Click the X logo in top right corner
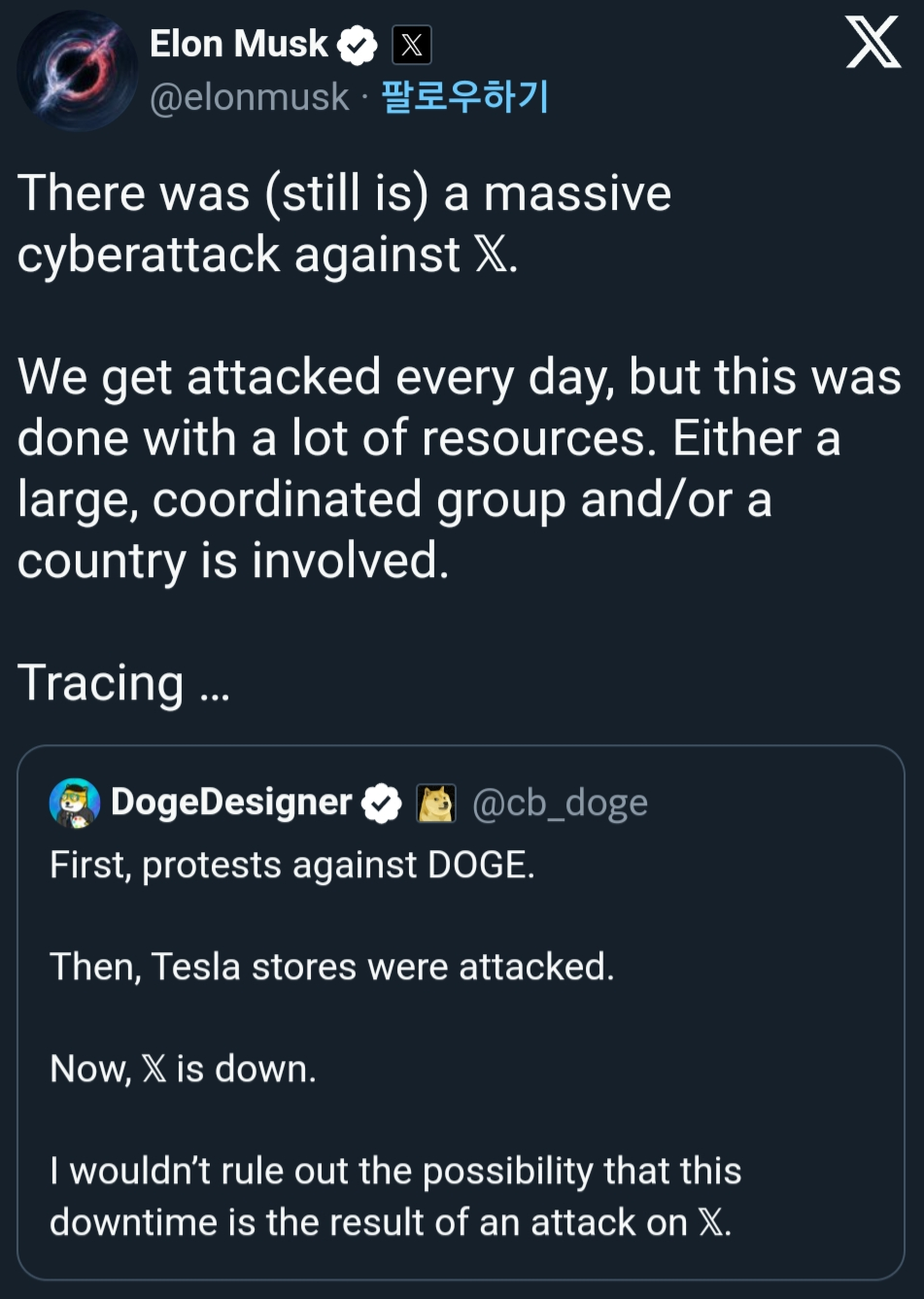Image resolution: width=924 pixels, height=1299 pixels. coord(873,44)
